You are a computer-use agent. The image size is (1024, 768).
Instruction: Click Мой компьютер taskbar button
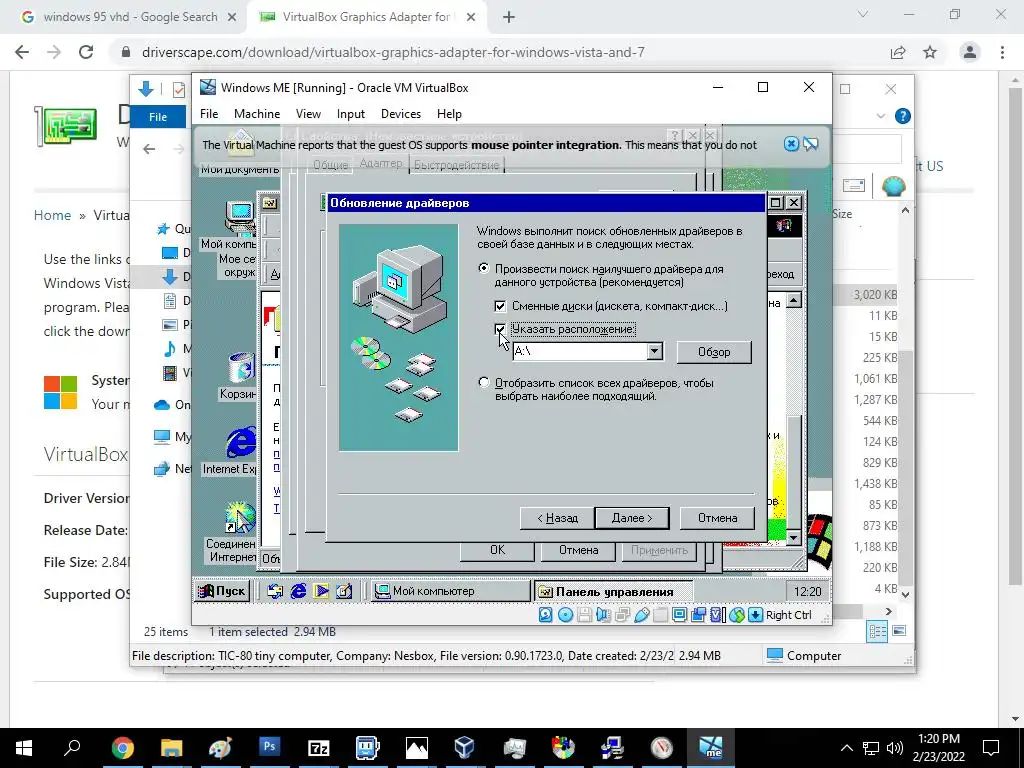pyautogui.click(x=451, y=591)
